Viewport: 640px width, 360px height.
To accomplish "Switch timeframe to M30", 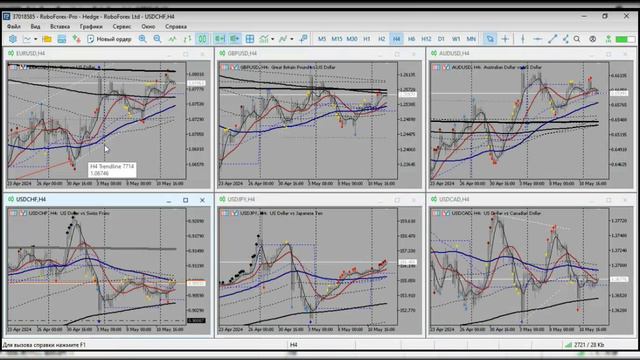I will (x=352, y=39).
